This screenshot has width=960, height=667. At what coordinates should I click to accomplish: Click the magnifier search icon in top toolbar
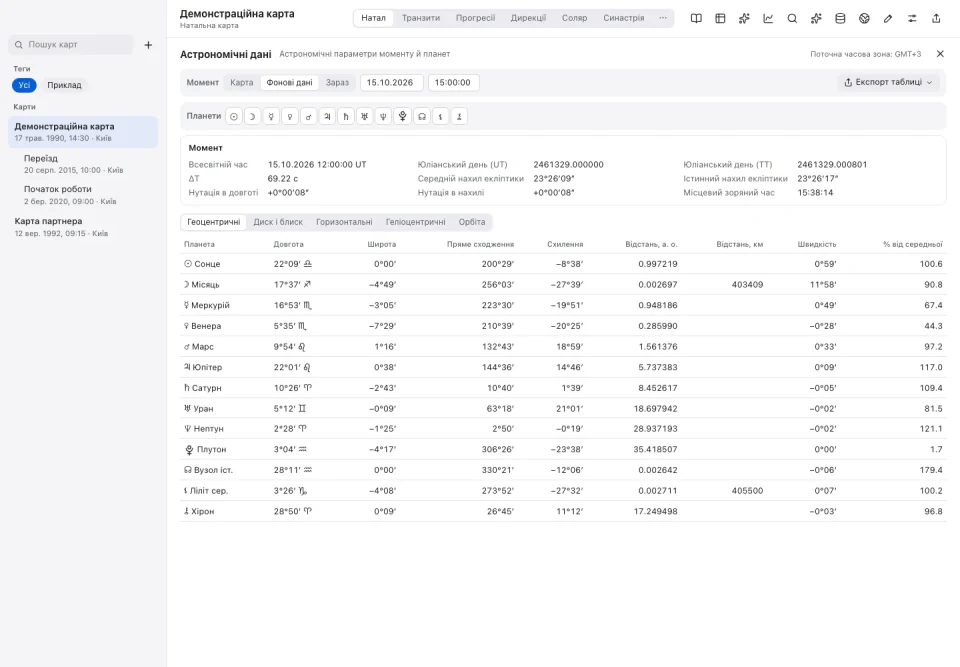tap(792, 18)
